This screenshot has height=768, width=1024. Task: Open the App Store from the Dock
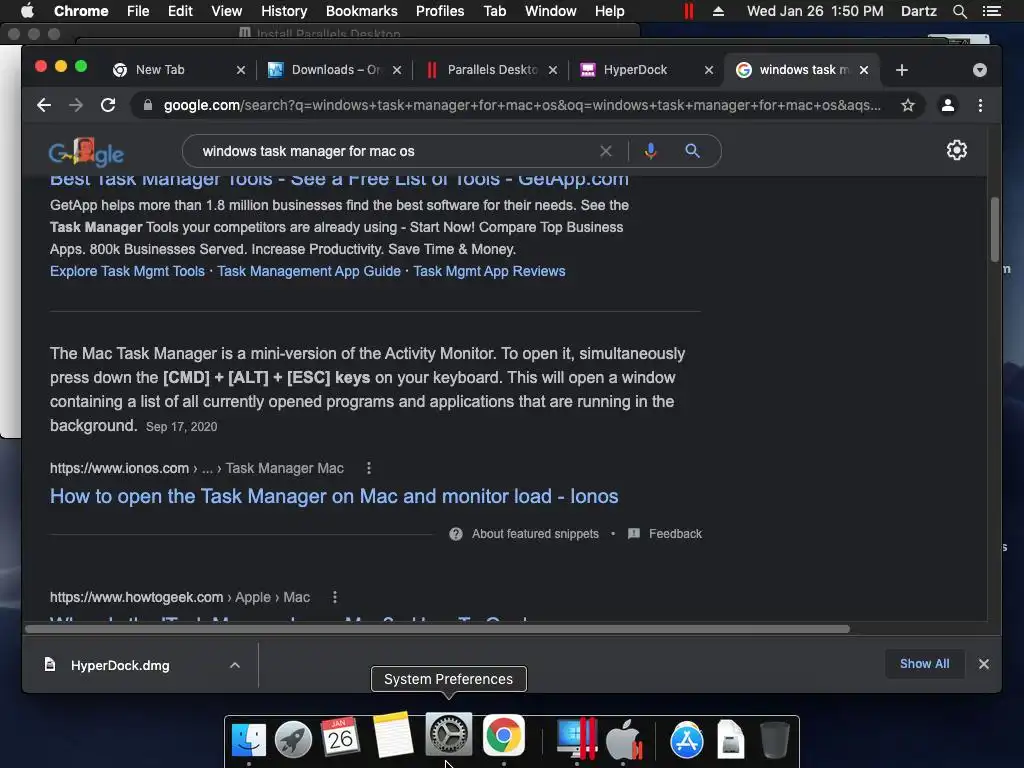[686, 740]
